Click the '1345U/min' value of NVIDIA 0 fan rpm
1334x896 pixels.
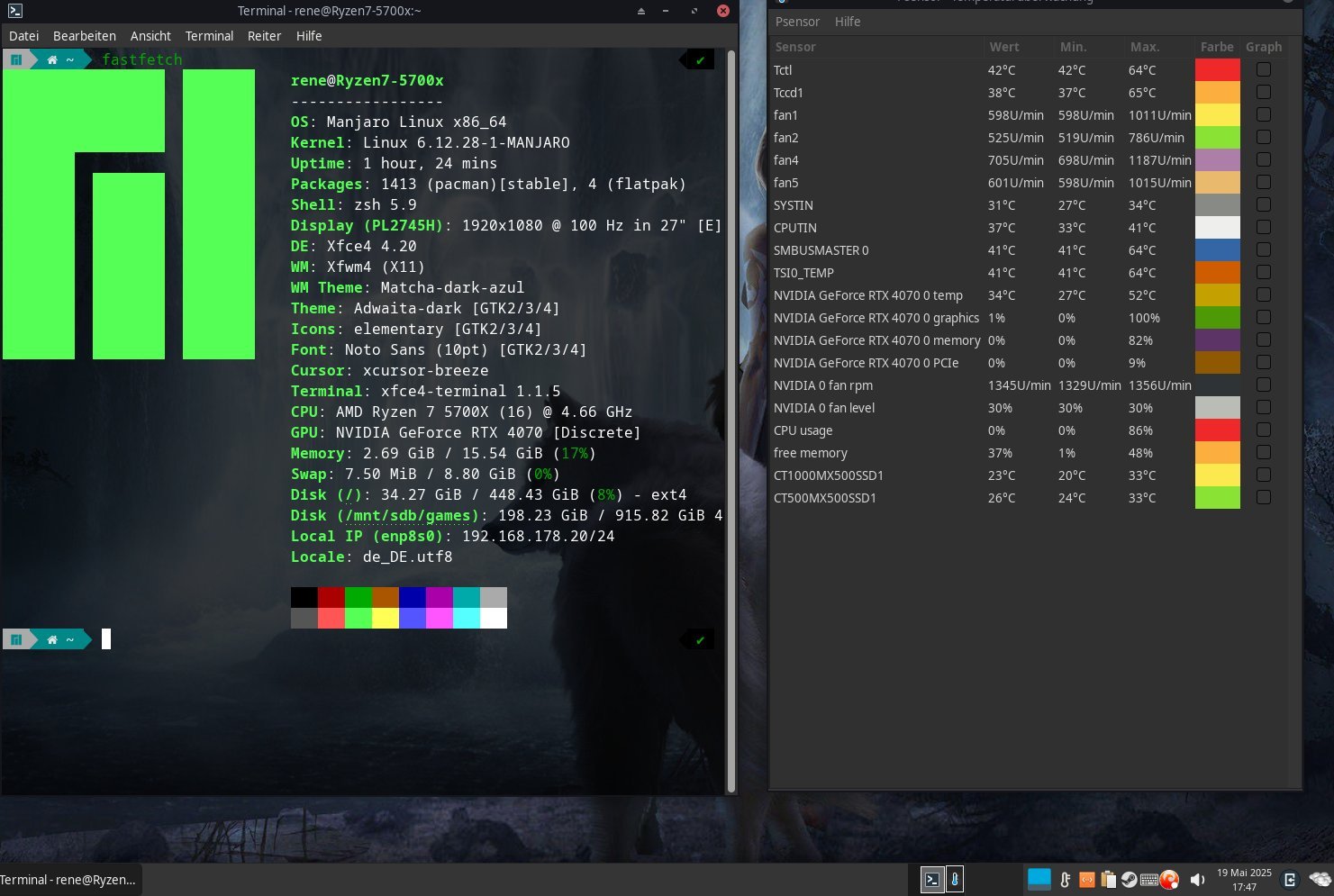click(x=1019, y=385)
